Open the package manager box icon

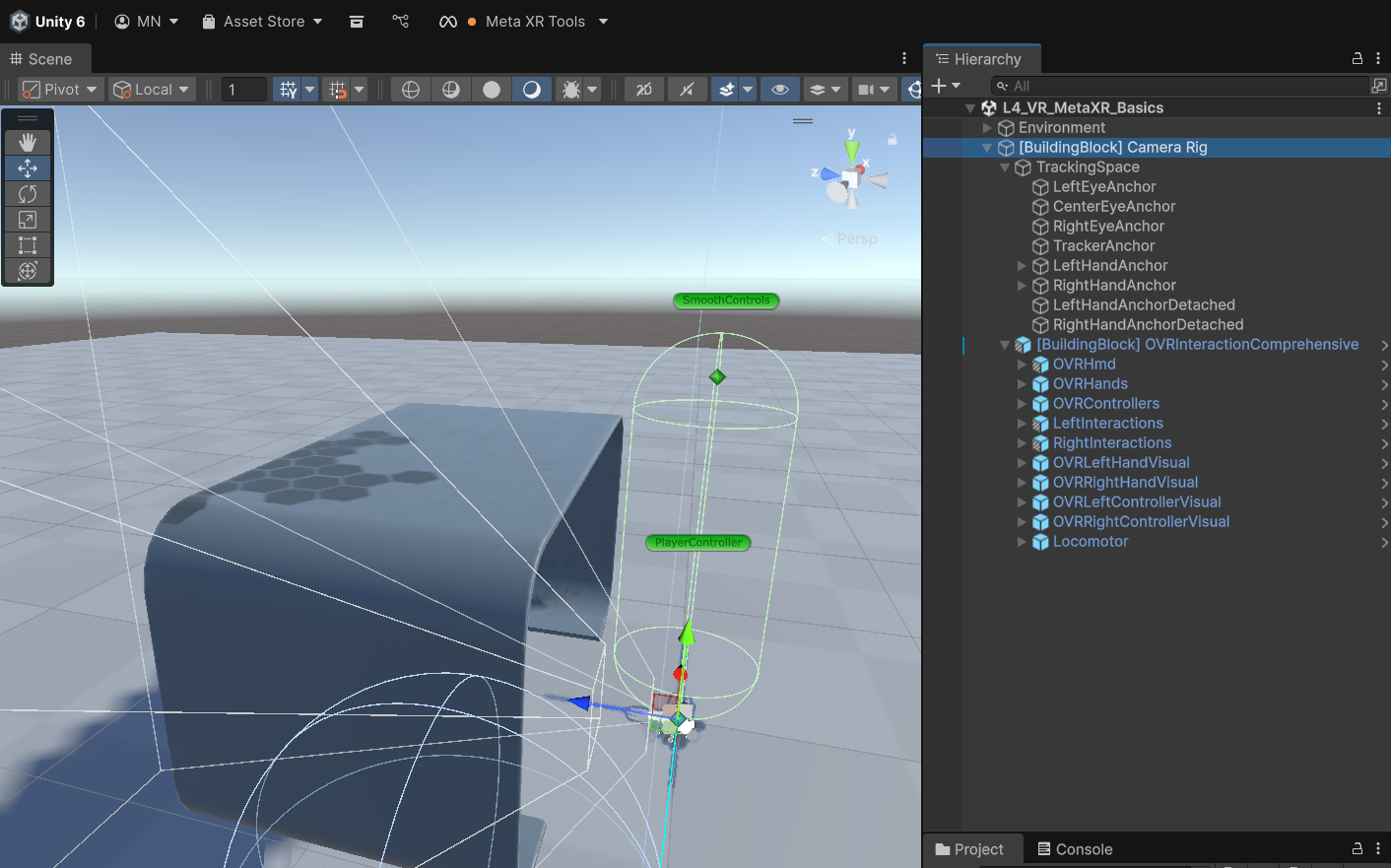pyautogui.click(x=357, y=22)
